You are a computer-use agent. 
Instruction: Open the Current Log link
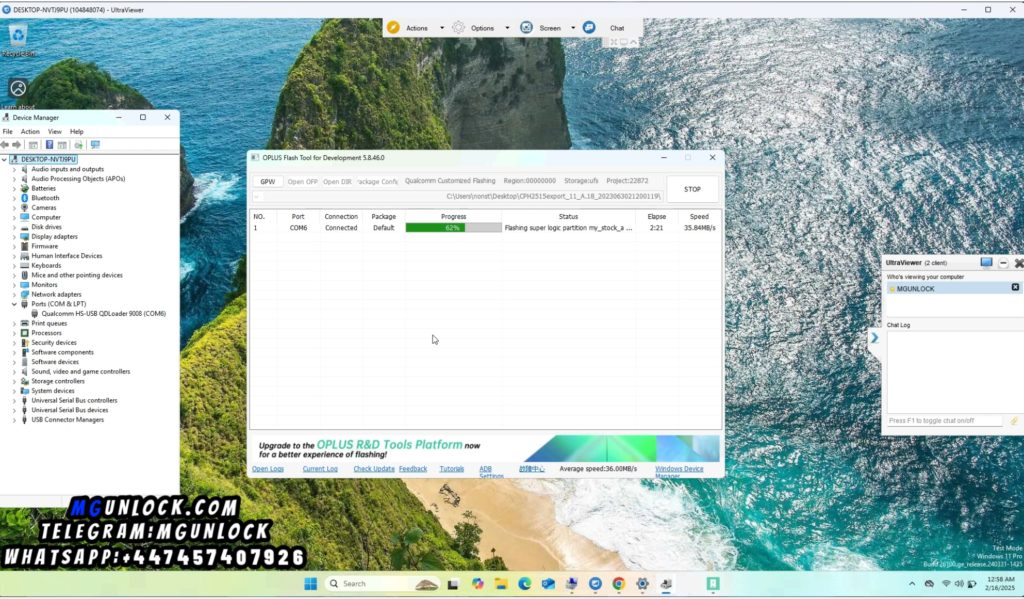(320, 469)
